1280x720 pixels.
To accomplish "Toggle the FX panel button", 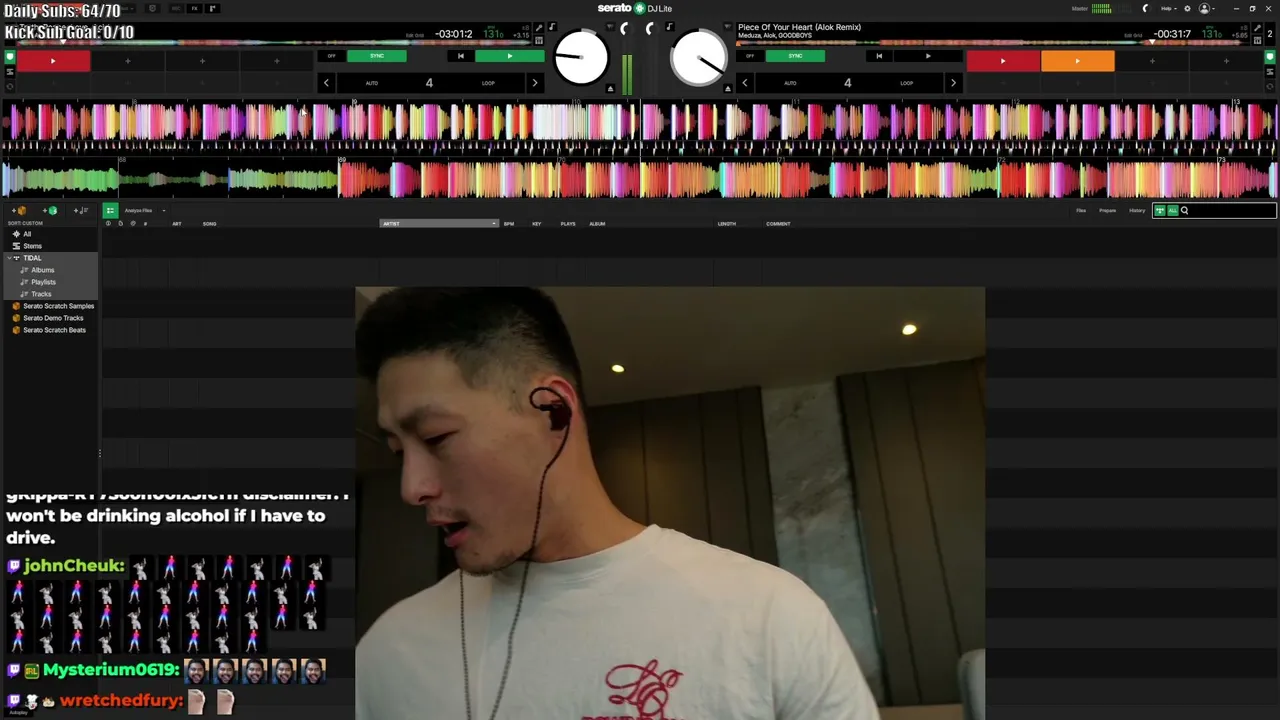I will (194, 8).
